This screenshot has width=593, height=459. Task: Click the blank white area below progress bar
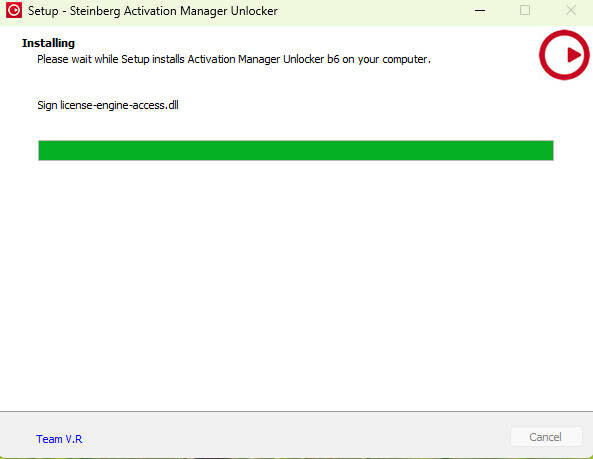tap(296, 284)
